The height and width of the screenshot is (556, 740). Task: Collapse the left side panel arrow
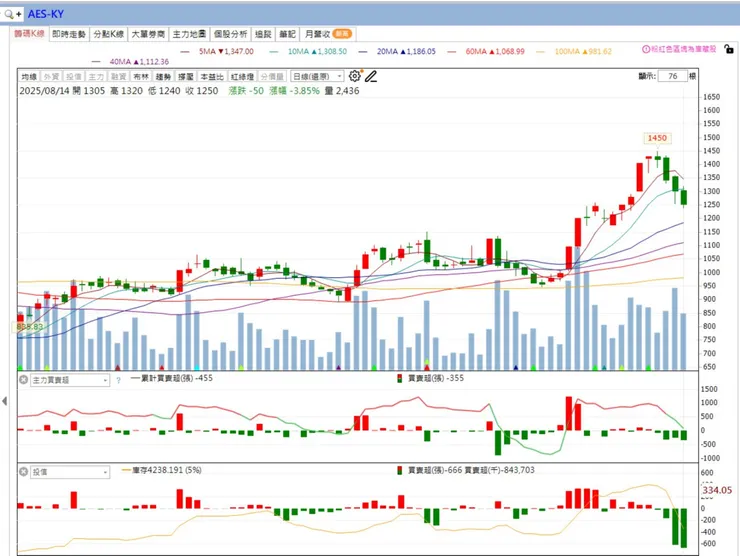tap(5, 401)
